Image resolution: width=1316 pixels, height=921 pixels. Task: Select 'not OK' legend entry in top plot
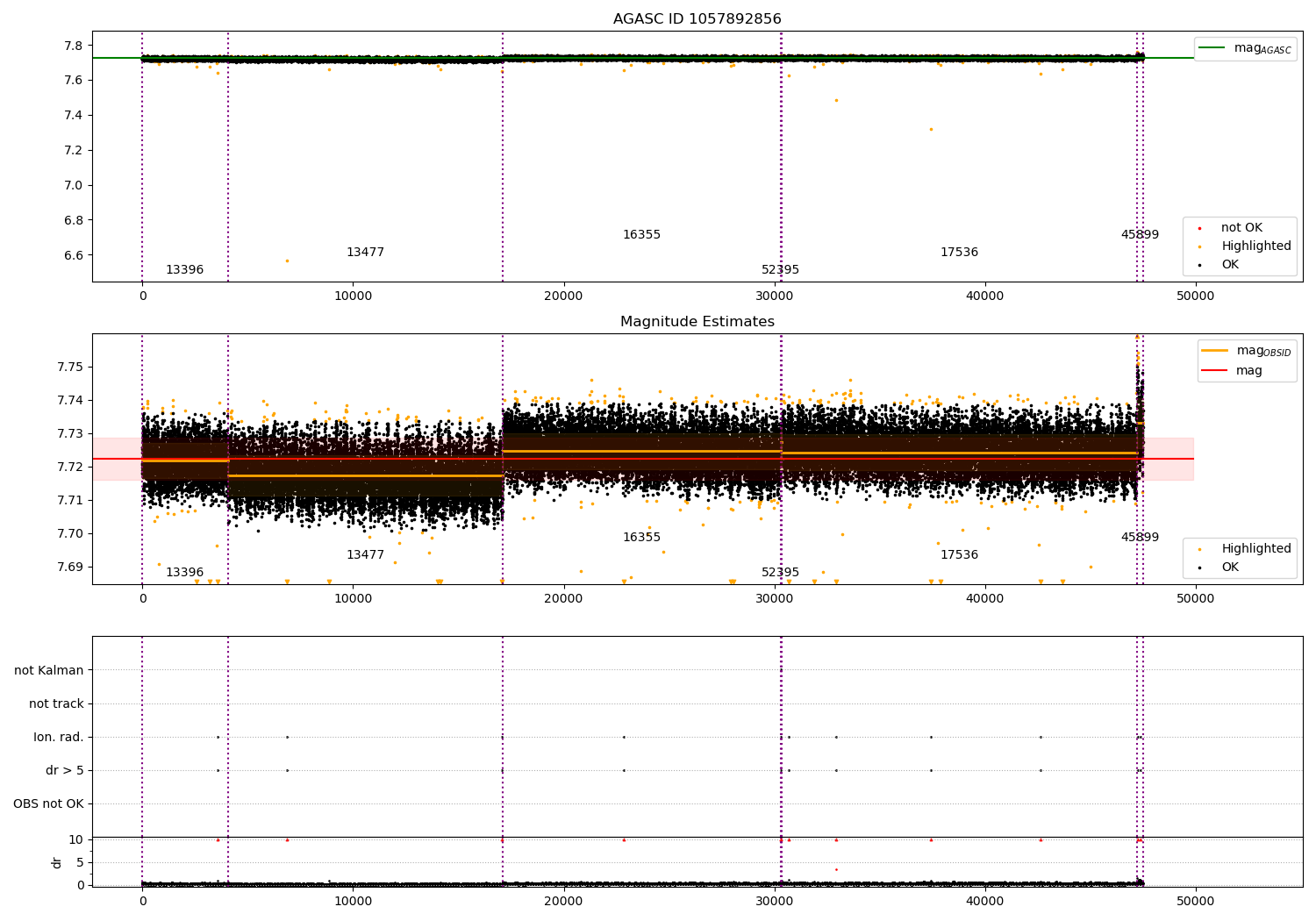[1241, 228]
